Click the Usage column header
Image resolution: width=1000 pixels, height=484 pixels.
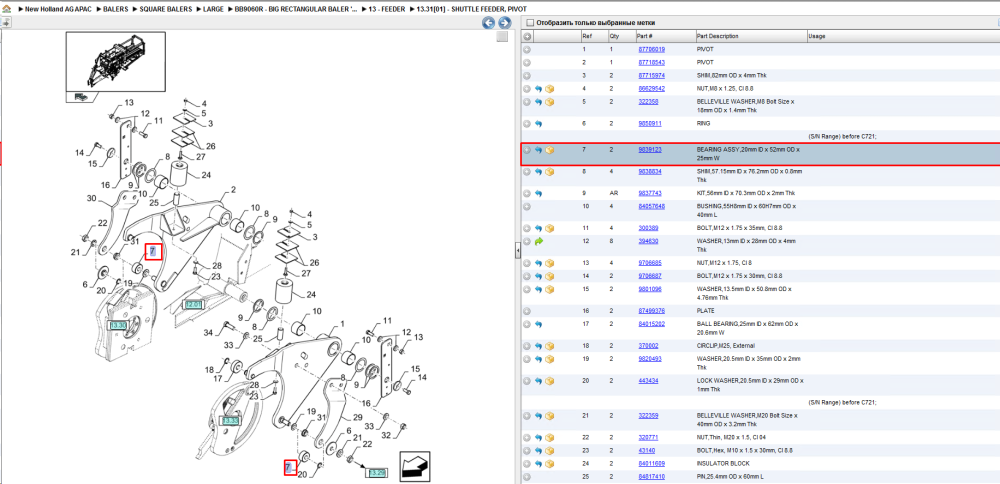click(x=818, y=36)
